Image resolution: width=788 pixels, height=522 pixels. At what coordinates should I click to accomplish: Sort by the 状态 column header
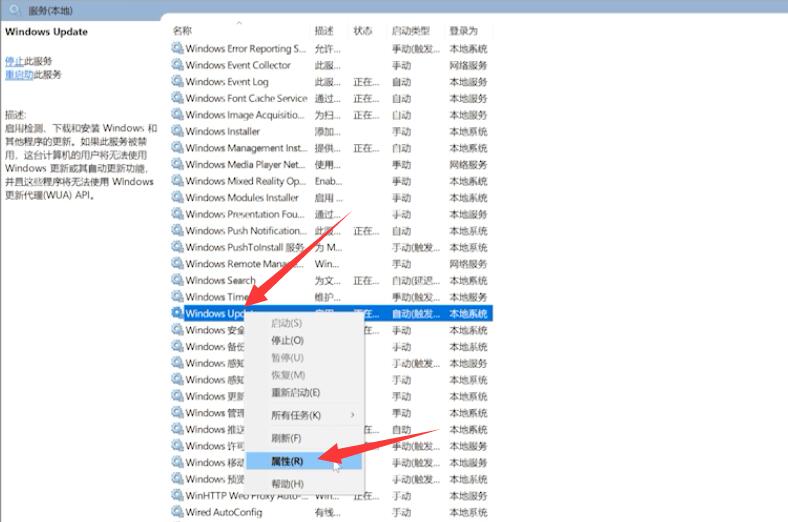point(362,31)
